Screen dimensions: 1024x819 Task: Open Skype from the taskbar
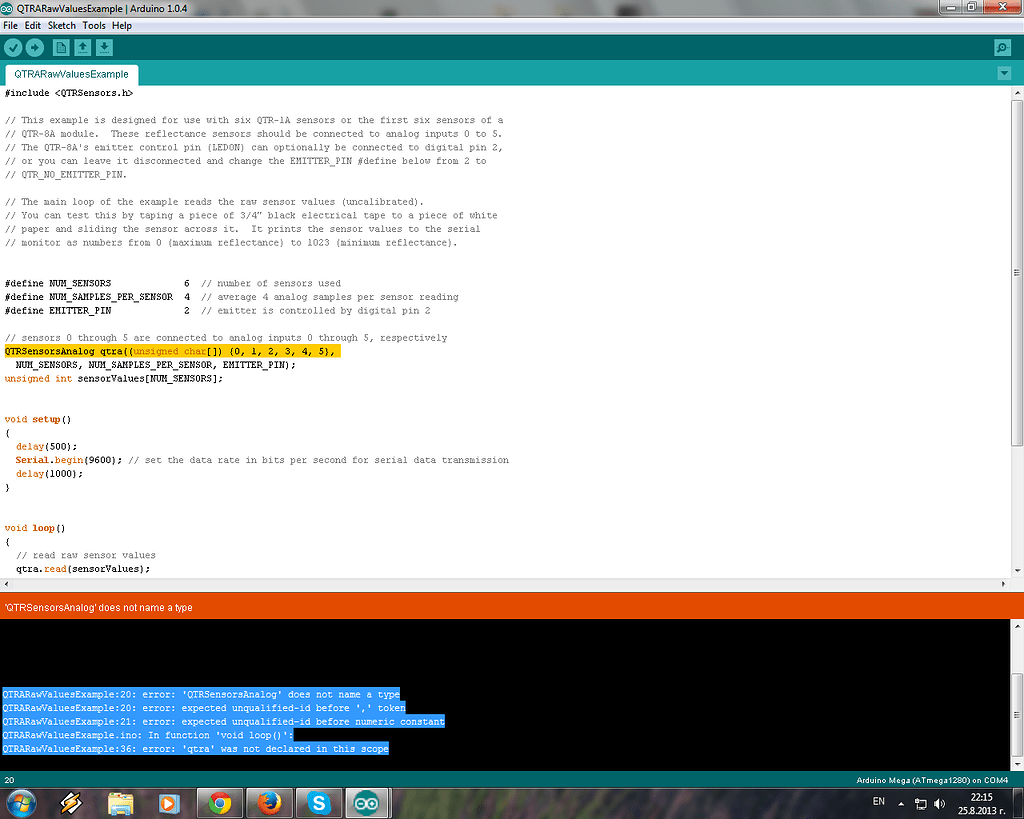pos(318,803)
